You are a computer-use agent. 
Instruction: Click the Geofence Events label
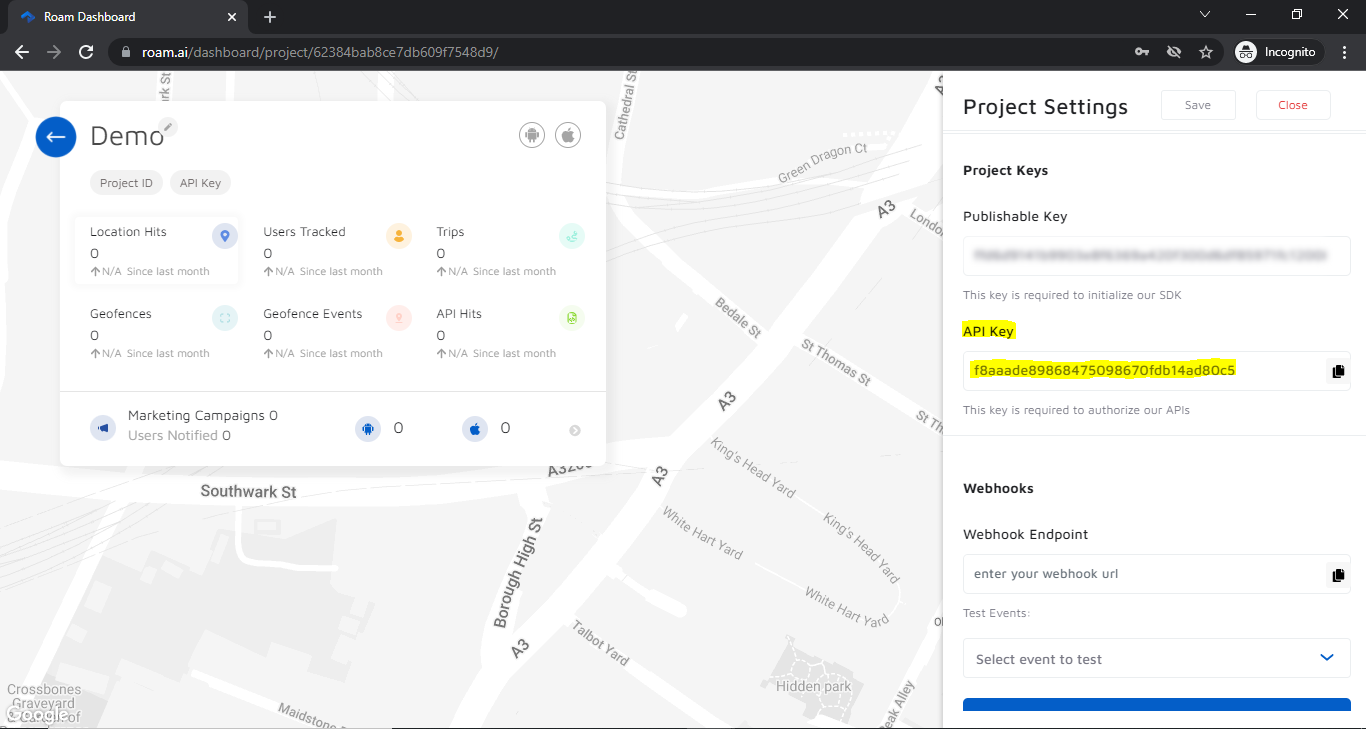pos(313,314)
